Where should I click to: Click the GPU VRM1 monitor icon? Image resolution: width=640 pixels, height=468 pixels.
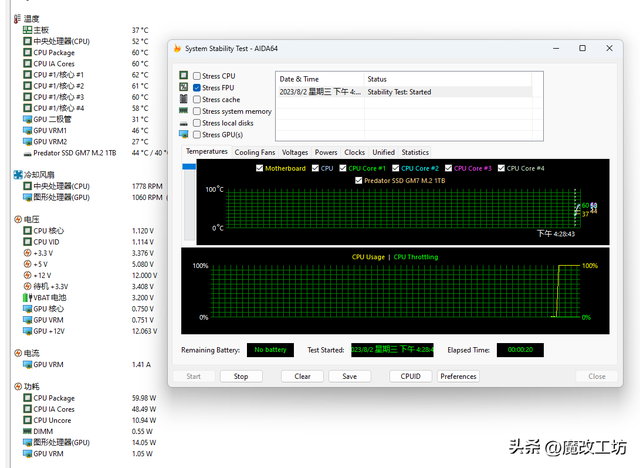point(27,131)
